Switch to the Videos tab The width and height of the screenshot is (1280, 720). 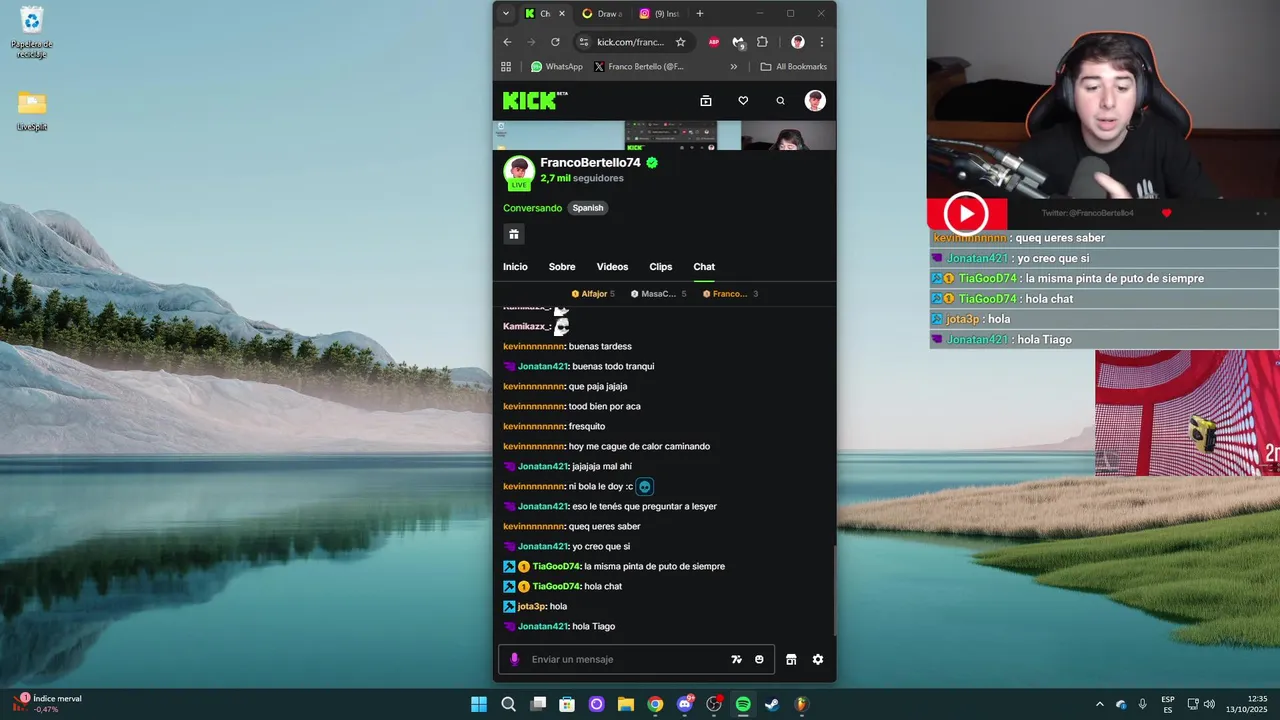pyautogui.click(x=612, y=267)
